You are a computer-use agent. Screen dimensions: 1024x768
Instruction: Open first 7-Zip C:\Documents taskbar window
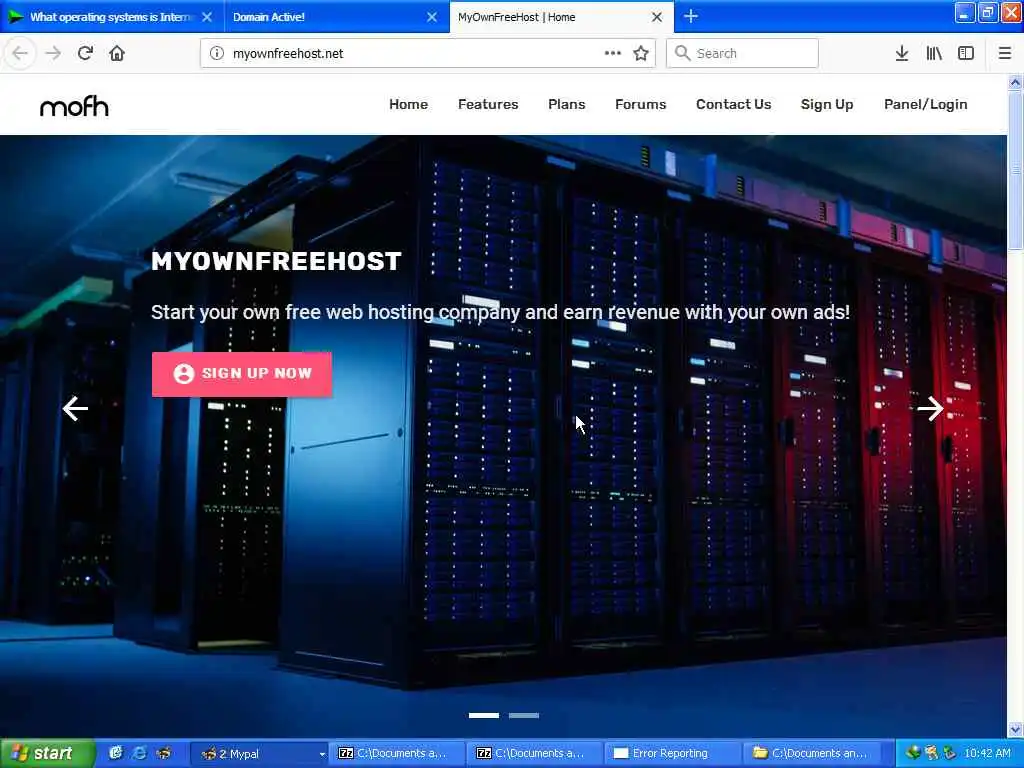[396, 754]
